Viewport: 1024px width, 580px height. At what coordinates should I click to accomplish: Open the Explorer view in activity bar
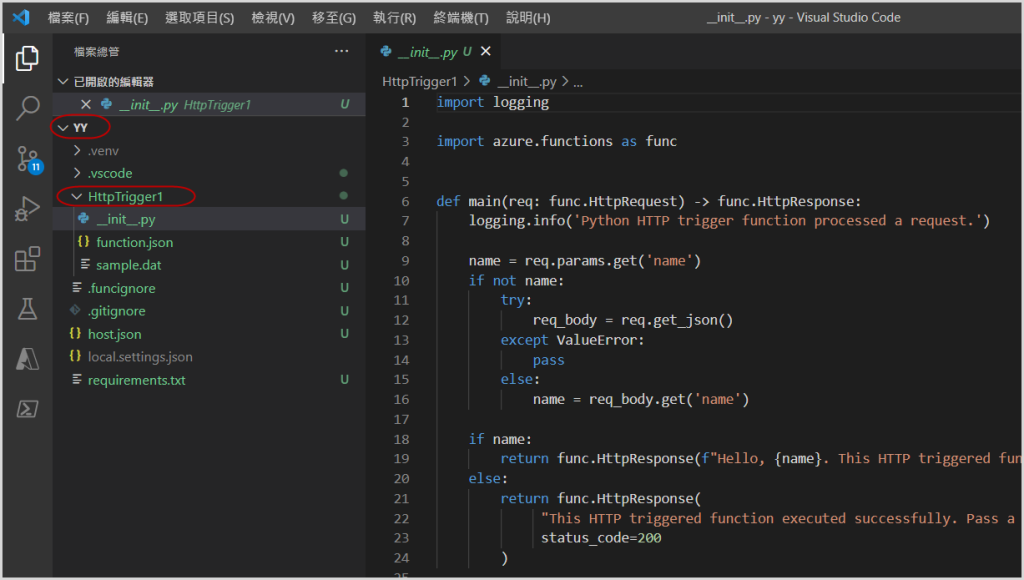pos(27,59)
